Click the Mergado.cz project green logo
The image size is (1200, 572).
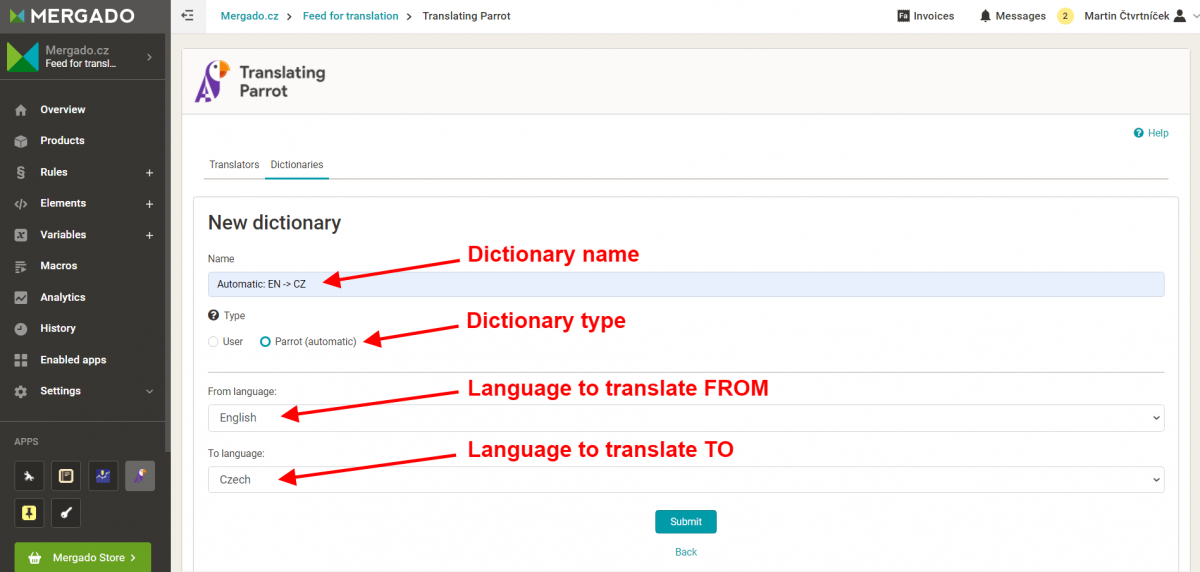coord(23,57)
